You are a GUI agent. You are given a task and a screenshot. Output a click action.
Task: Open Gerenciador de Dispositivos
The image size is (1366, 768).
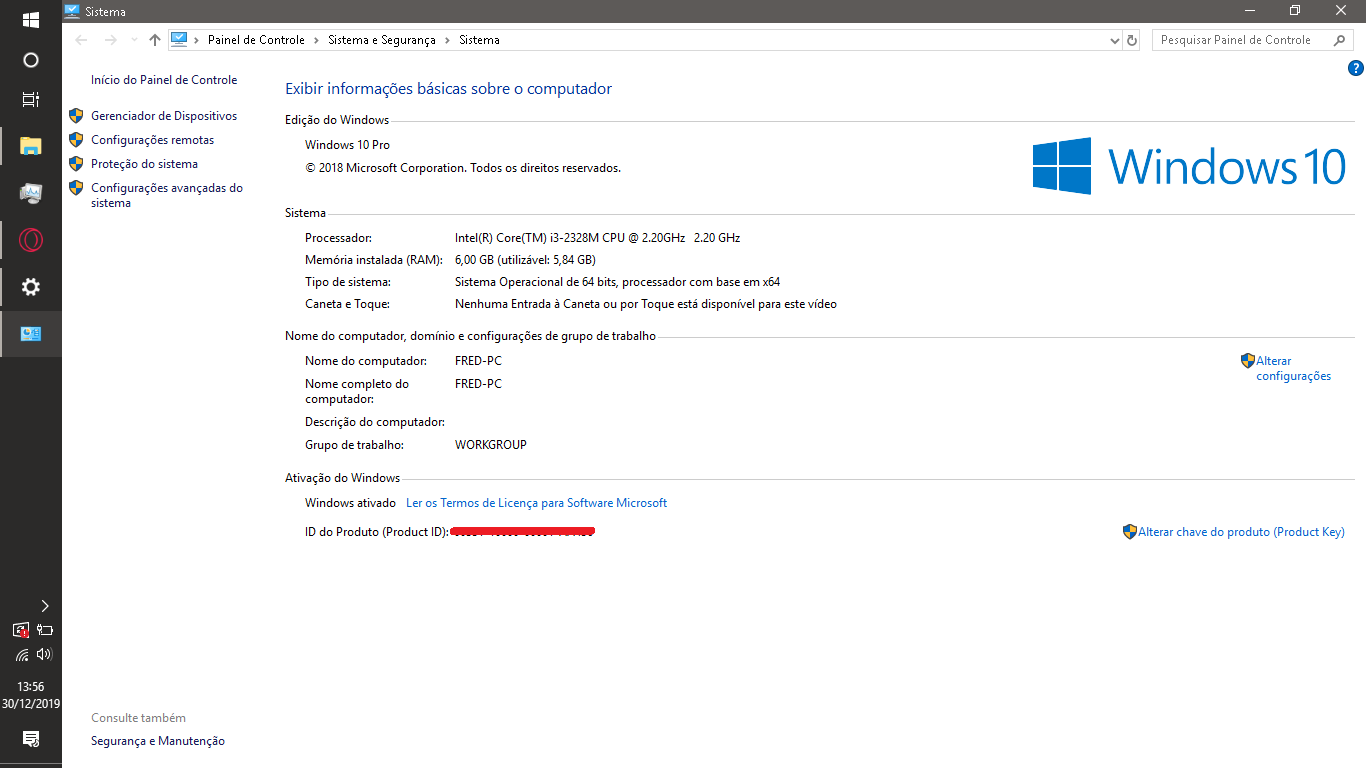[x=164, y=116]
